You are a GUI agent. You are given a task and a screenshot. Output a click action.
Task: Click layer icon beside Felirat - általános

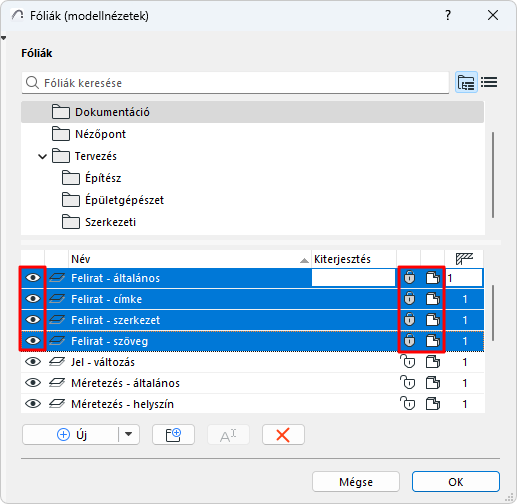pyautogui.click(x=57, y=278)
